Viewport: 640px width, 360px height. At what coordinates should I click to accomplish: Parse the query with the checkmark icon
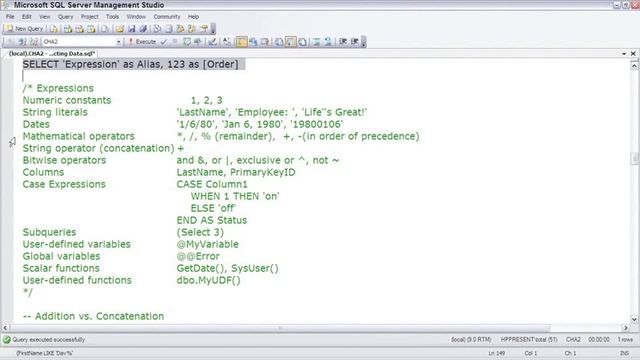(164, 42)
